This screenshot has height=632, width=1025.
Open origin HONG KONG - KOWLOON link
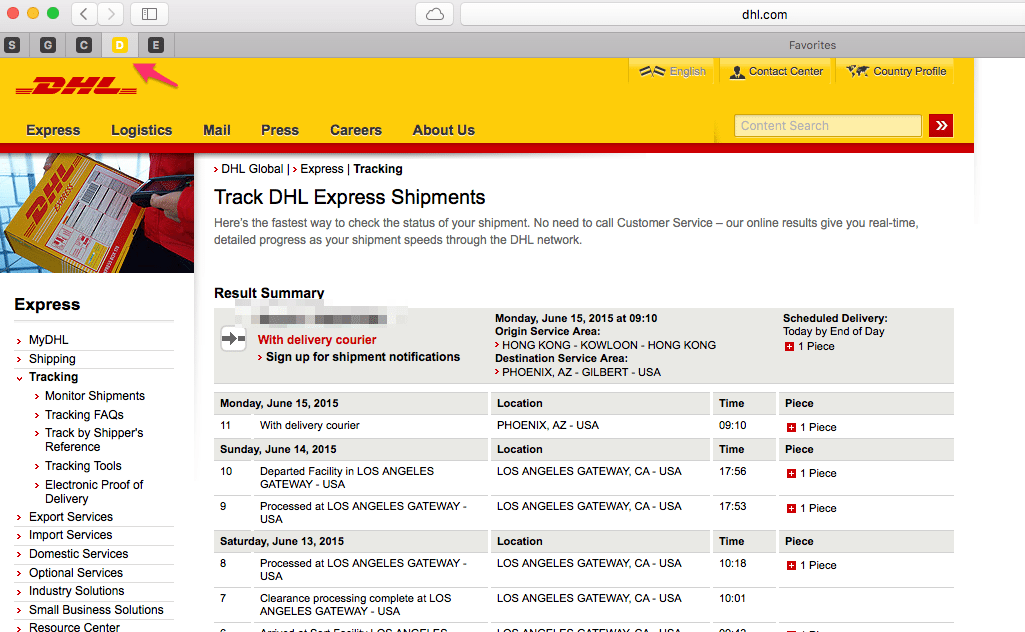point(609,345)
